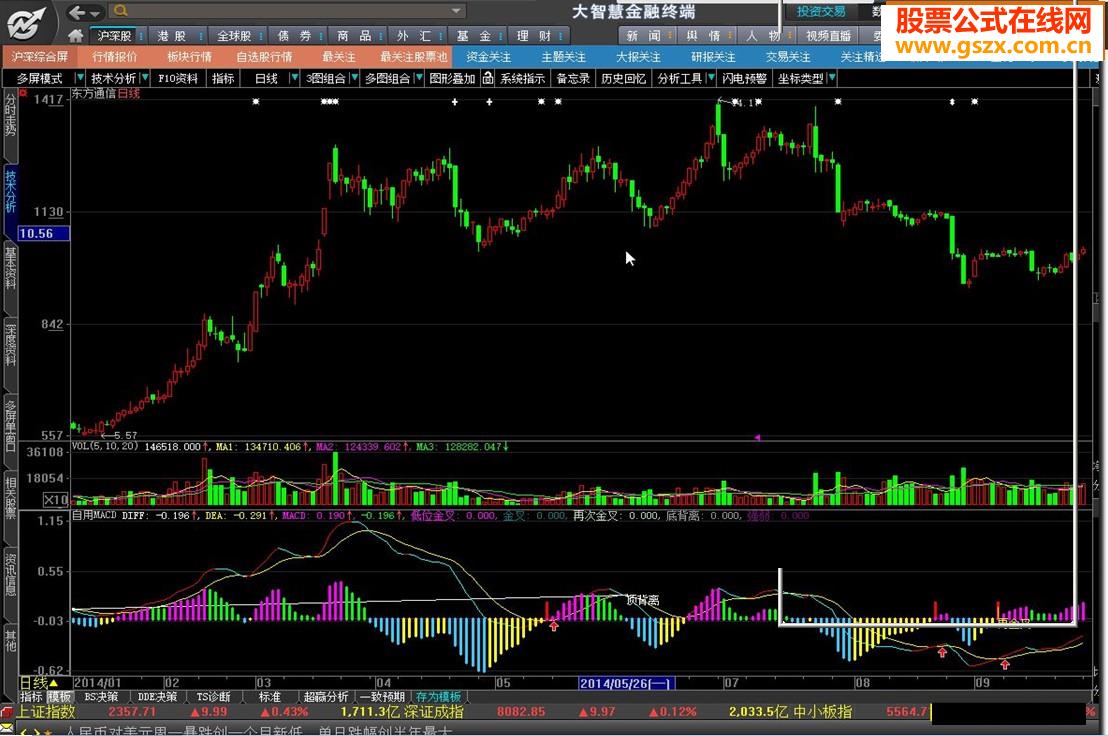Click the yellow triangle beside 日线 period label
This screenshot has height=736, width=1108.
(x=54, y=684)
